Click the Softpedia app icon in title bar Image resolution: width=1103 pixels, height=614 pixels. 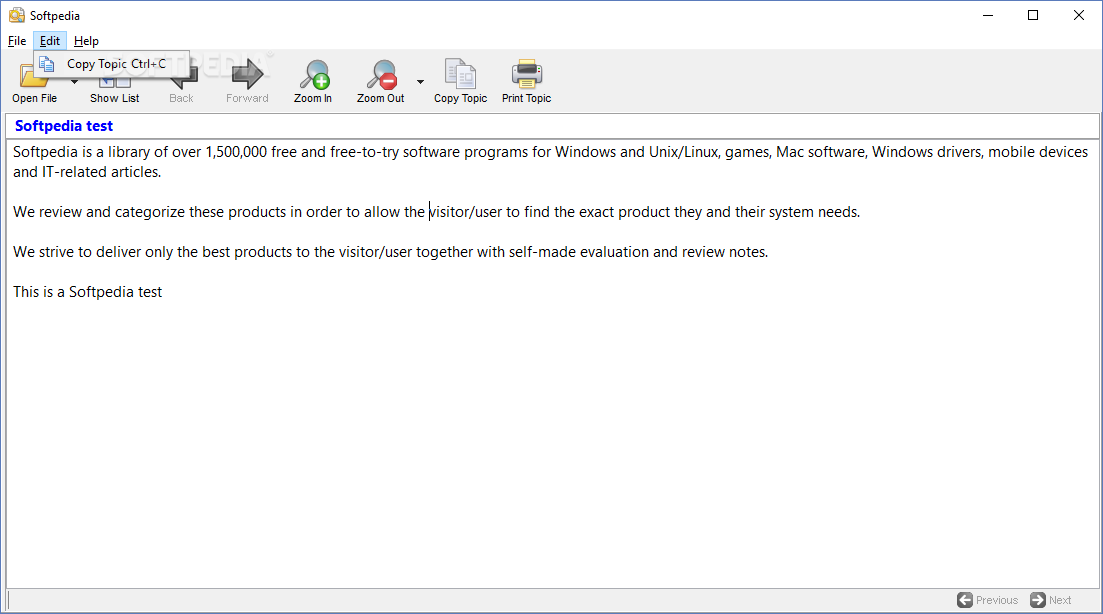(x=16, y=15)
